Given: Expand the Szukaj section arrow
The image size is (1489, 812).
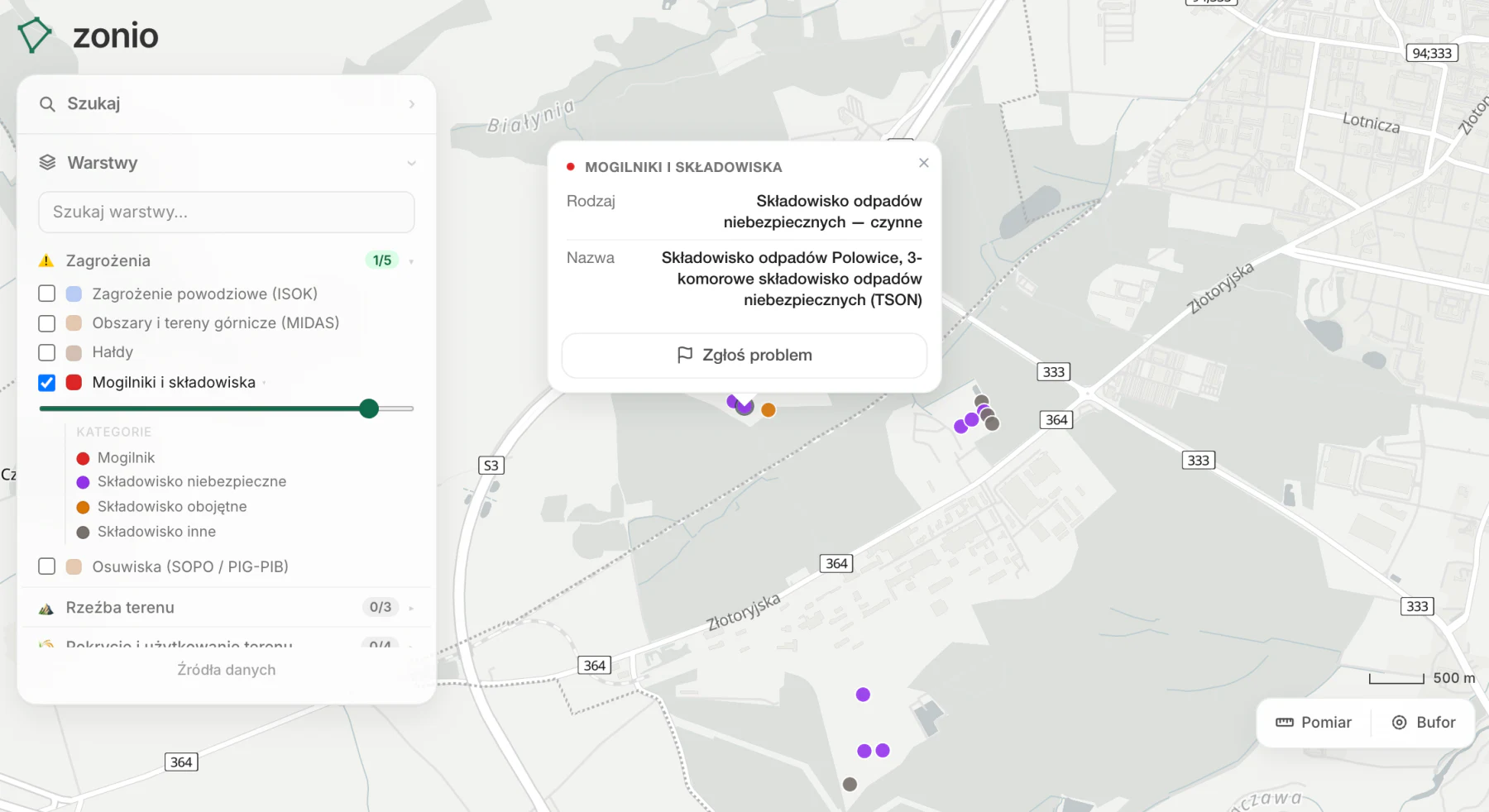Looking at the screenshot, I should tap(411, 104).
